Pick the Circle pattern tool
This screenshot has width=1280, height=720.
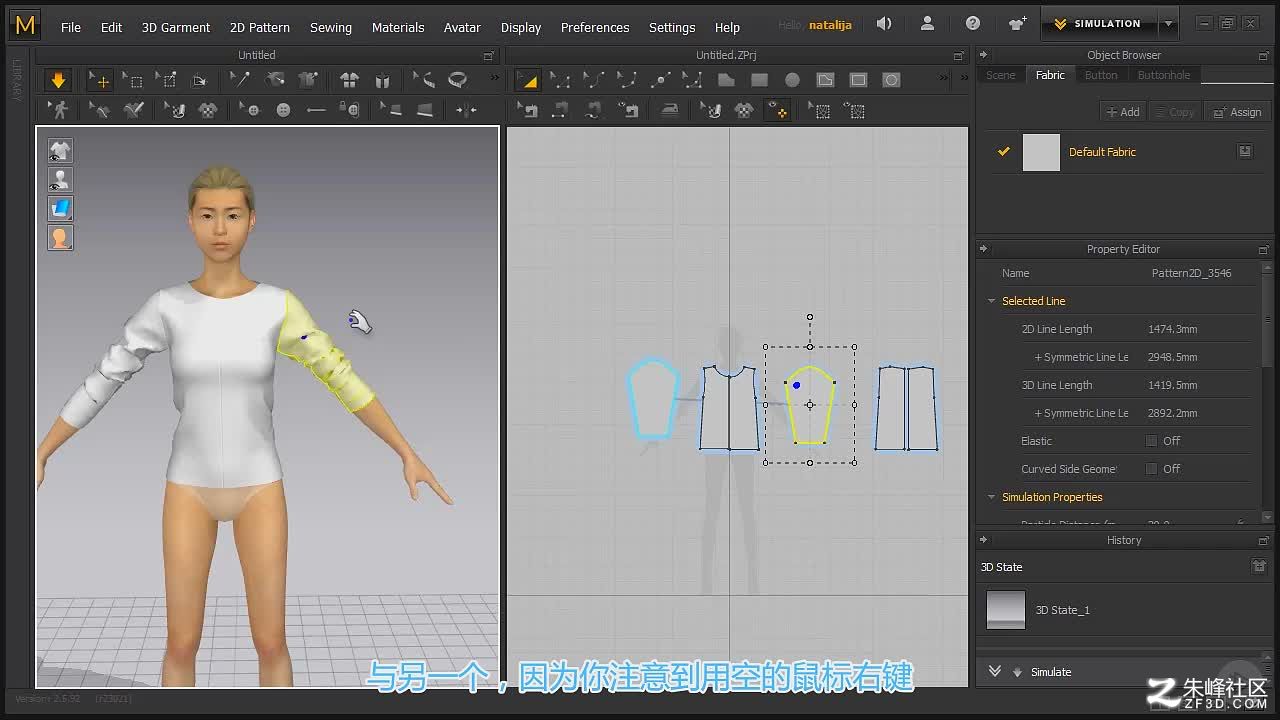pos(792,80)
